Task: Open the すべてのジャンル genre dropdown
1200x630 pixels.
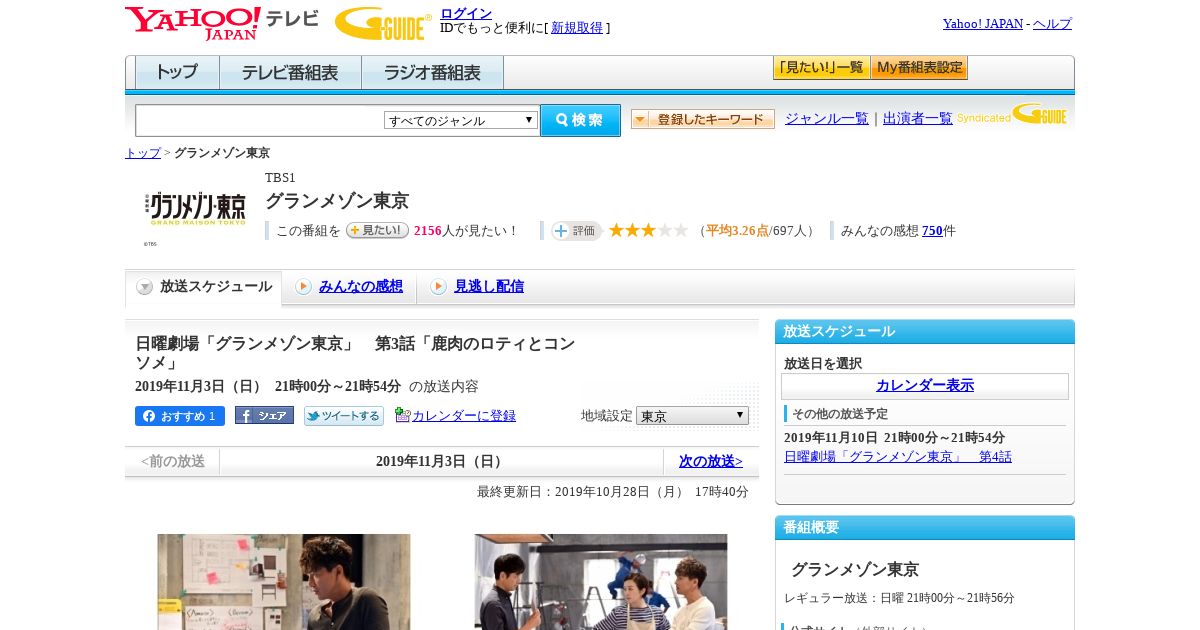Action: (461, 120)
